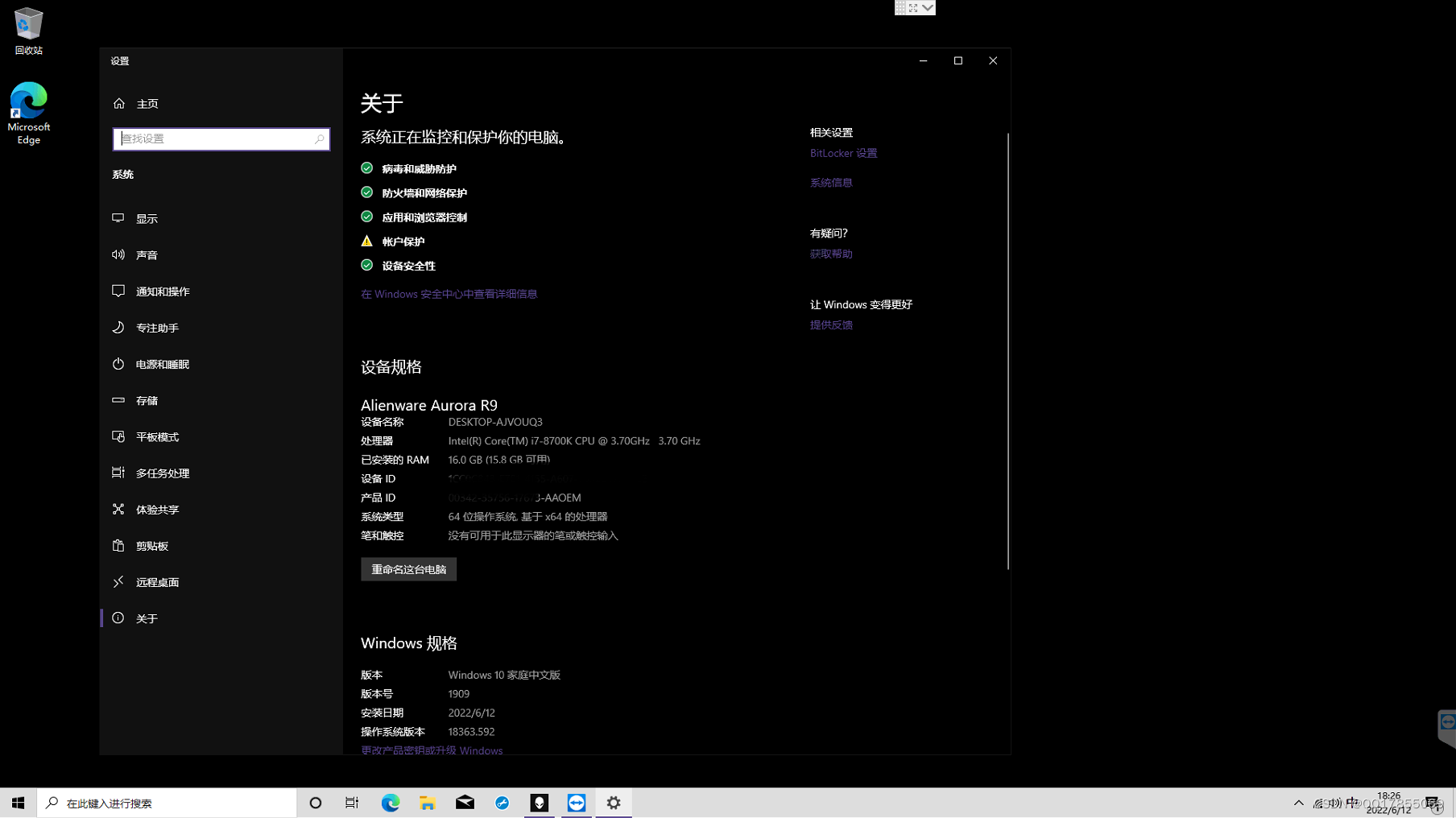The image size is (1456, 818).
Task: Open Task View on taskbar
Action: tap(352, 803)
